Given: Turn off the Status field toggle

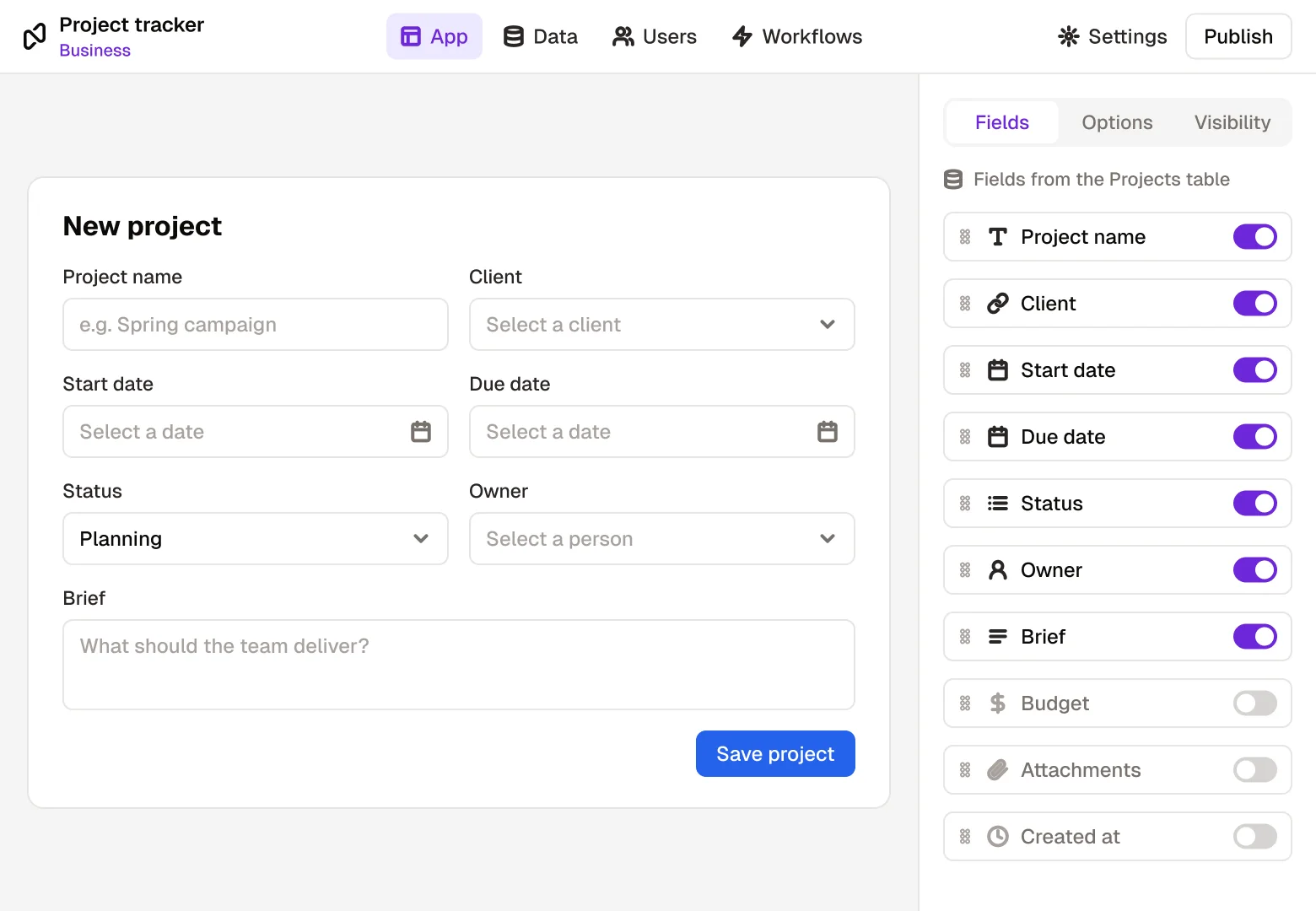Looking at the screenshot, I should pos(1255,504).
